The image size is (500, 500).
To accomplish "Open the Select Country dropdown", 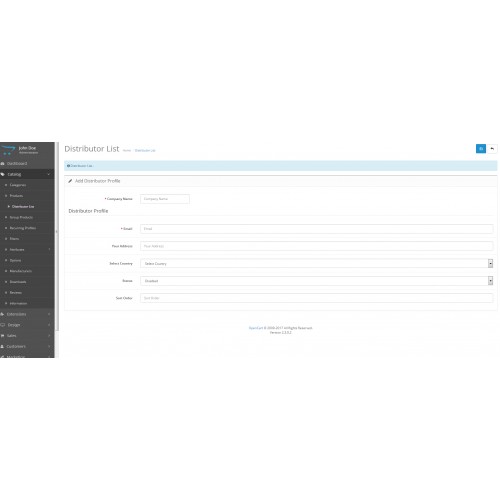I will point(316,263).
